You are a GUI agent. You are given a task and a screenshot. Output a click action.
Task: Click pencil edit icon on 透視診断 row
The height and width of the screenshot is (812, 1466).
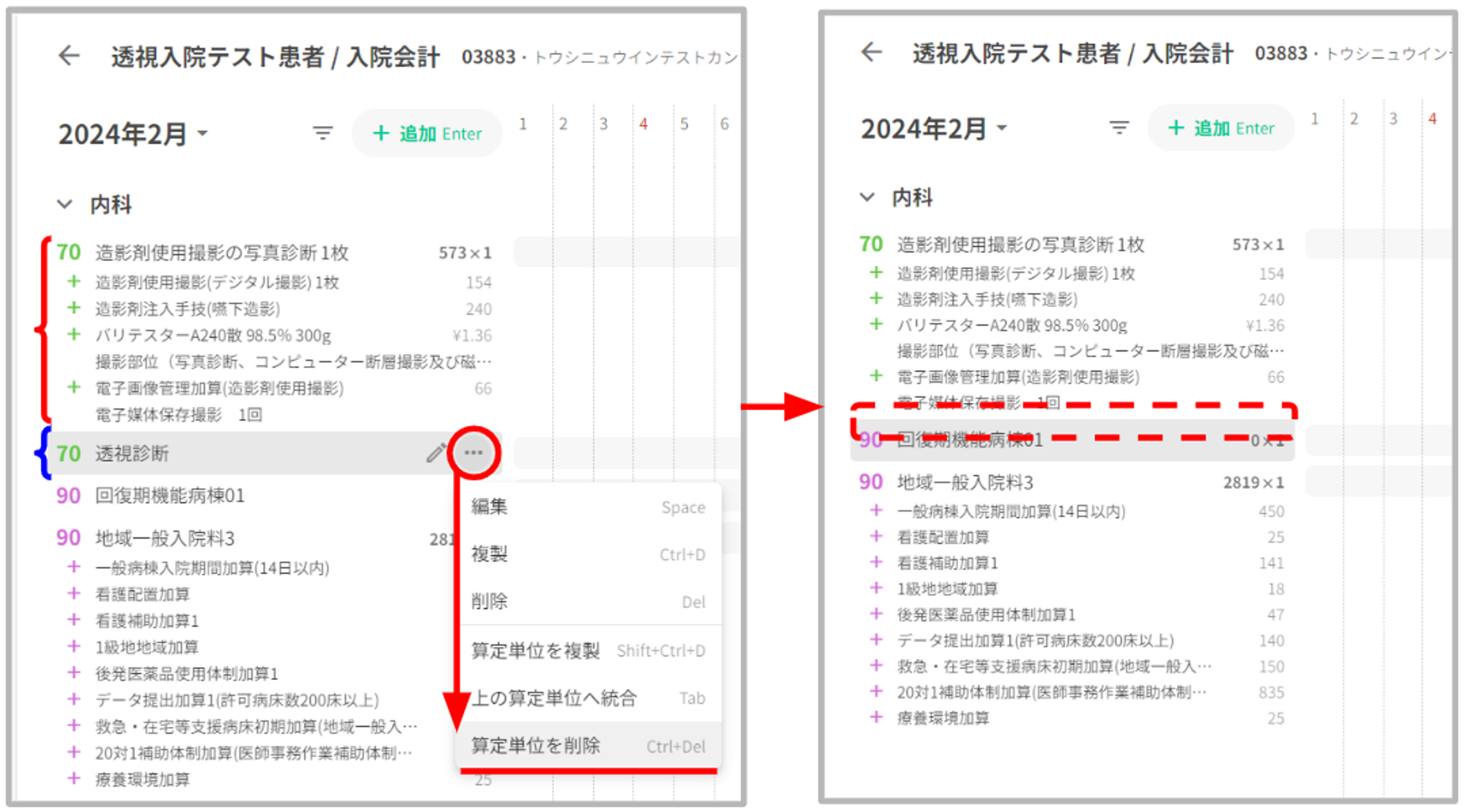pyautogui.click(x=435, y=454)
